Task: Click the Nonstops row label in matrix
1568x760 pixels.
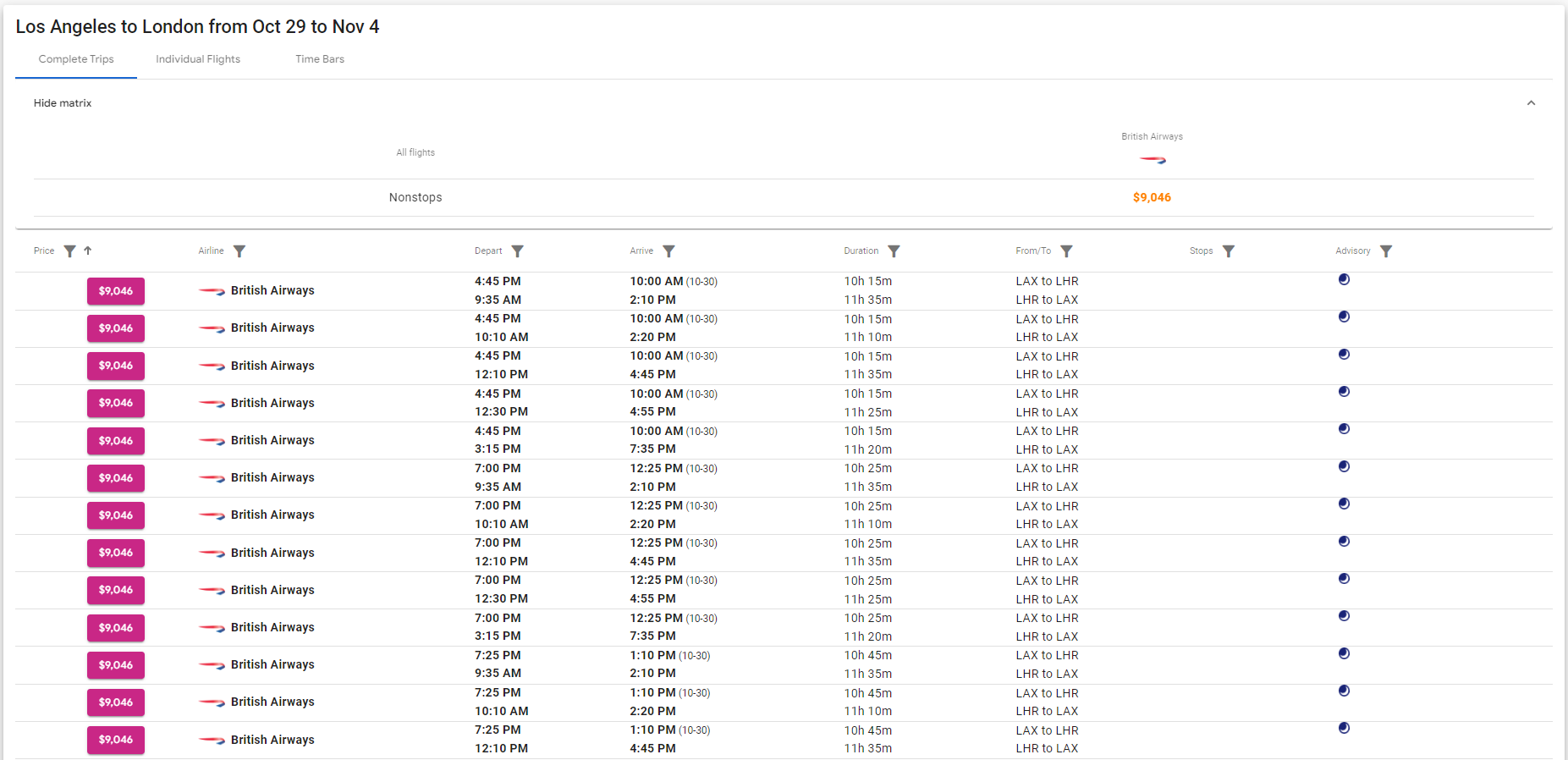Action: tap(415, 197)
